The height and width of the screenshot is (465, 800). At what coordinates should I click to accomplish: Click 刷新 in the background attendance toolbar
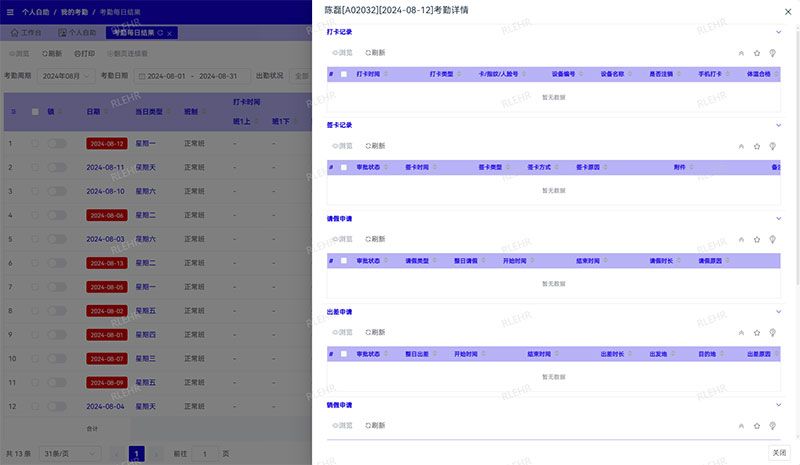click(52, 54)
